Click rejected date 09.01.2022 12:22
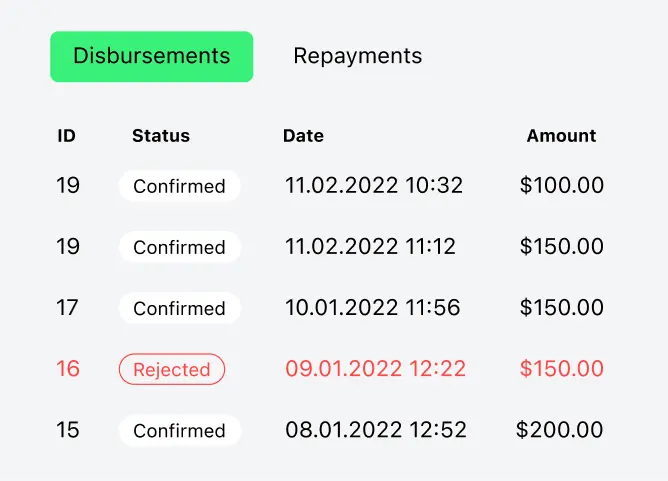 coord(375,369)
